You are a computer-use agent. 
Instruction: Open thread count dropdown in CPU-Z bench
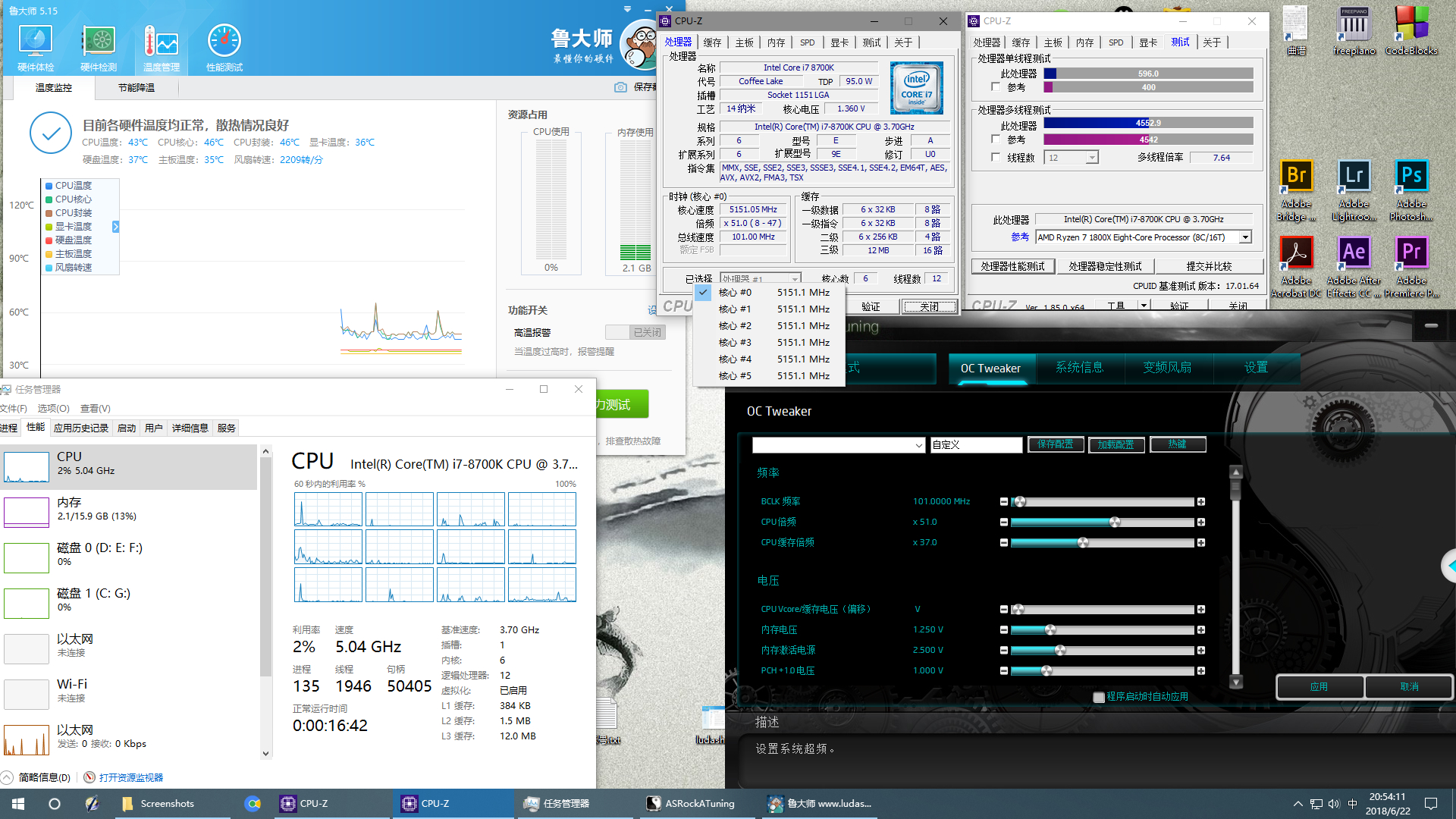tap(1091, 158)
